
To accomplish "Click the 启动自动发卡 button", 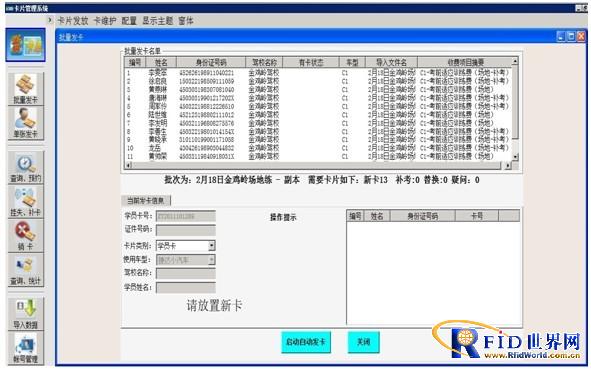I will (x=306, y=342).
